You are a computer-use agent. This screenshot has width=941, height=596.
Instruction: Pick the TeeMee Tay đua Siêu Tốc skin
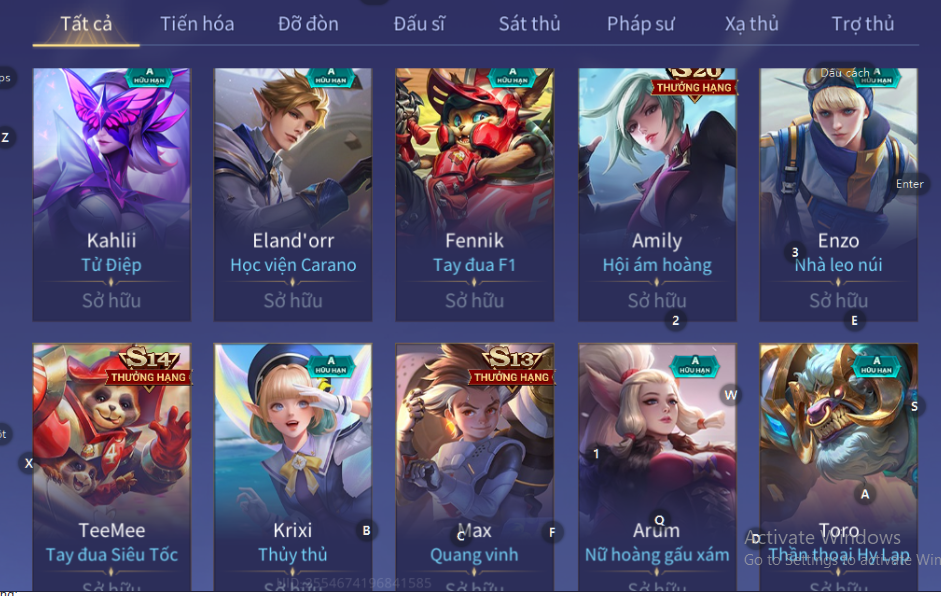tap(112, 467)
